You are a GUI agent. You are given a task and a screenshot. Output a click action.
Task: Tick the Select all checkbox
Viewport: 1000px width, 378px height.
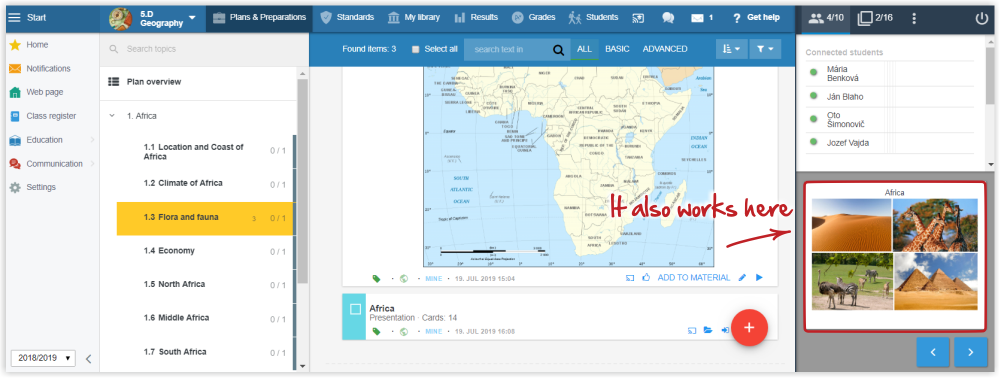[x=415, y=49]
